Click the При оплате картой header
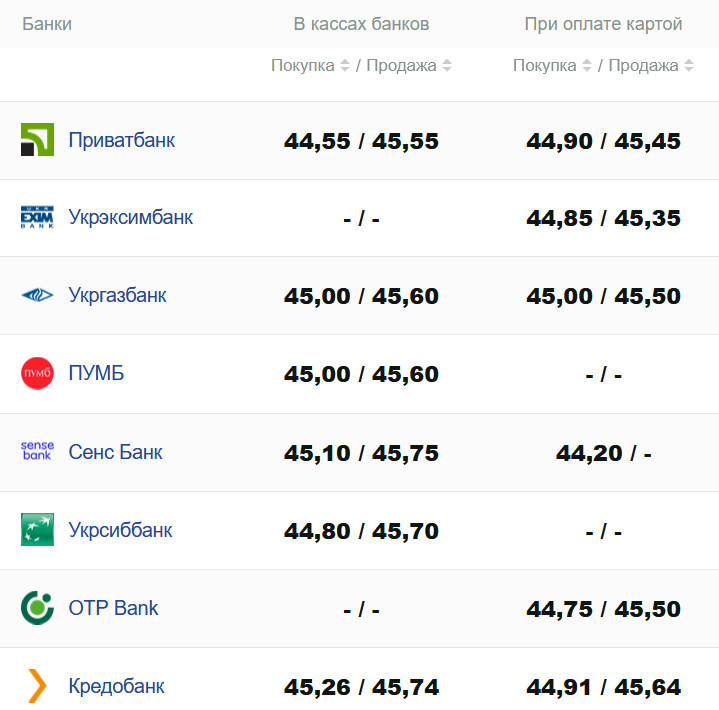This screenshot has width=719, height=710. (x=603, y=24)
